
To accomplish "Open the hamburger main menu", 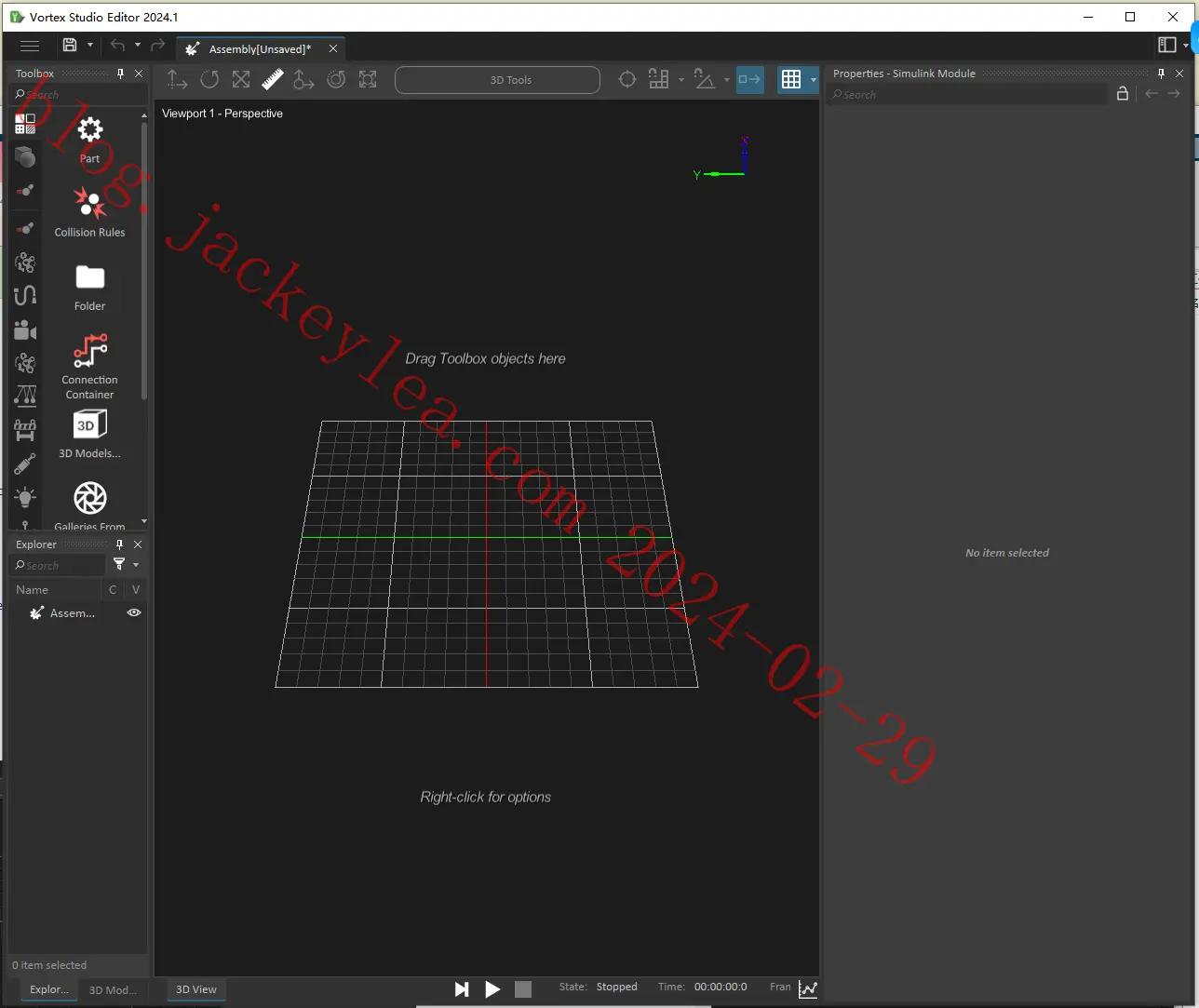I will [x=30, y=46].
